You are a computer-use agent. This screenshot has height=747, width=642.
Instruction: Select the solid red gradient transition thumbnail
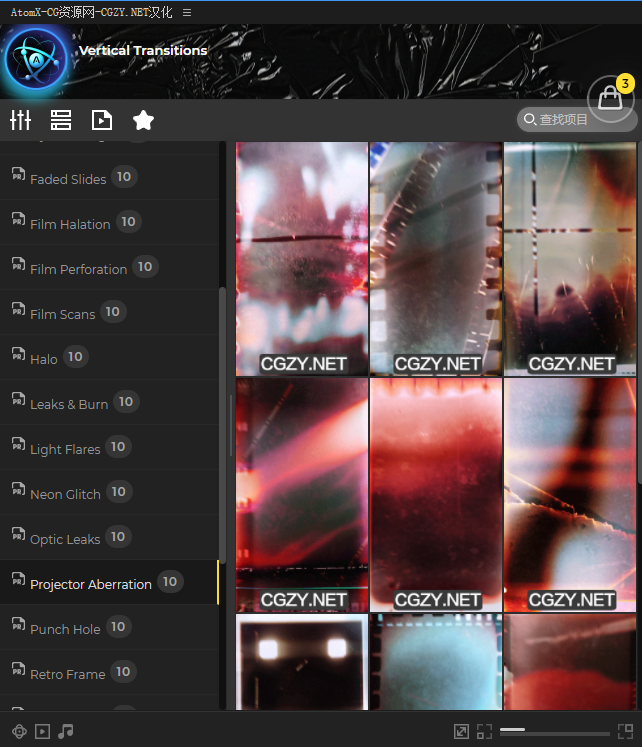436,495
